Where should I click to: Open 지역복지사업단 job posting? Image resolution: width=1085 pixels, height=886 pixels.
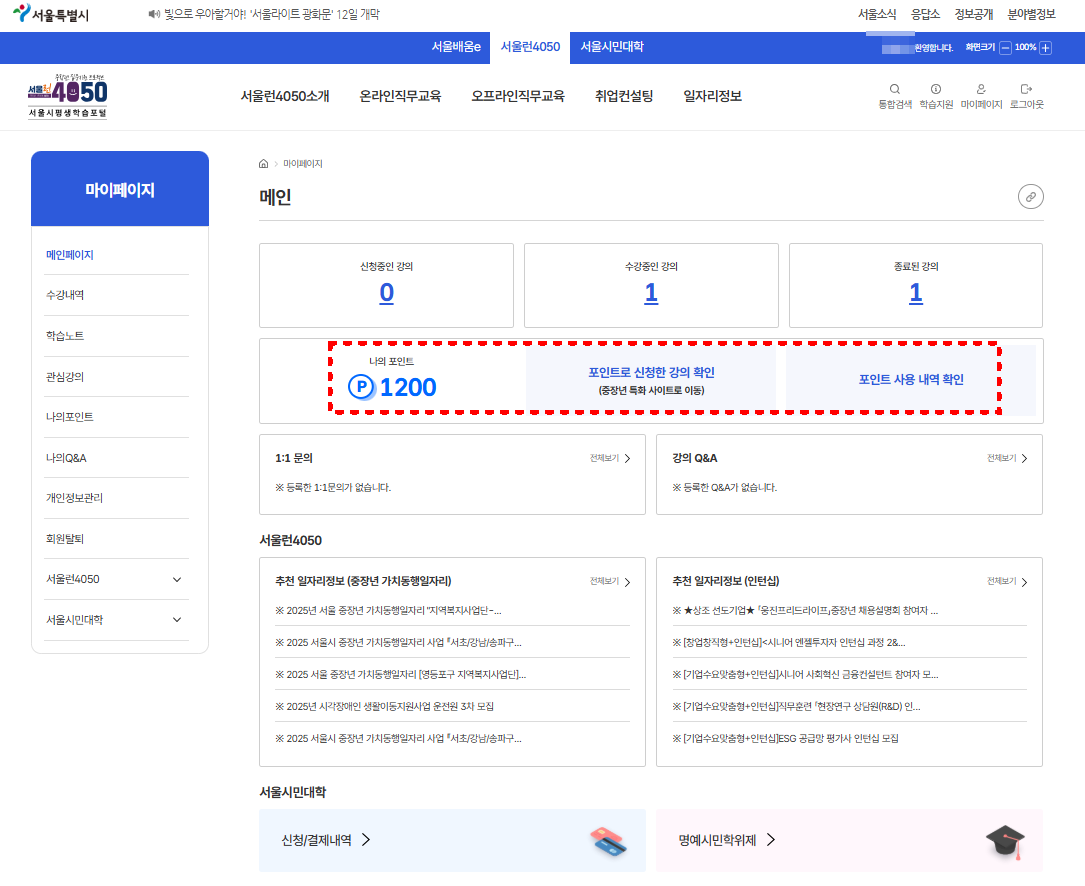pyautogui.click(x=388, y=611)
